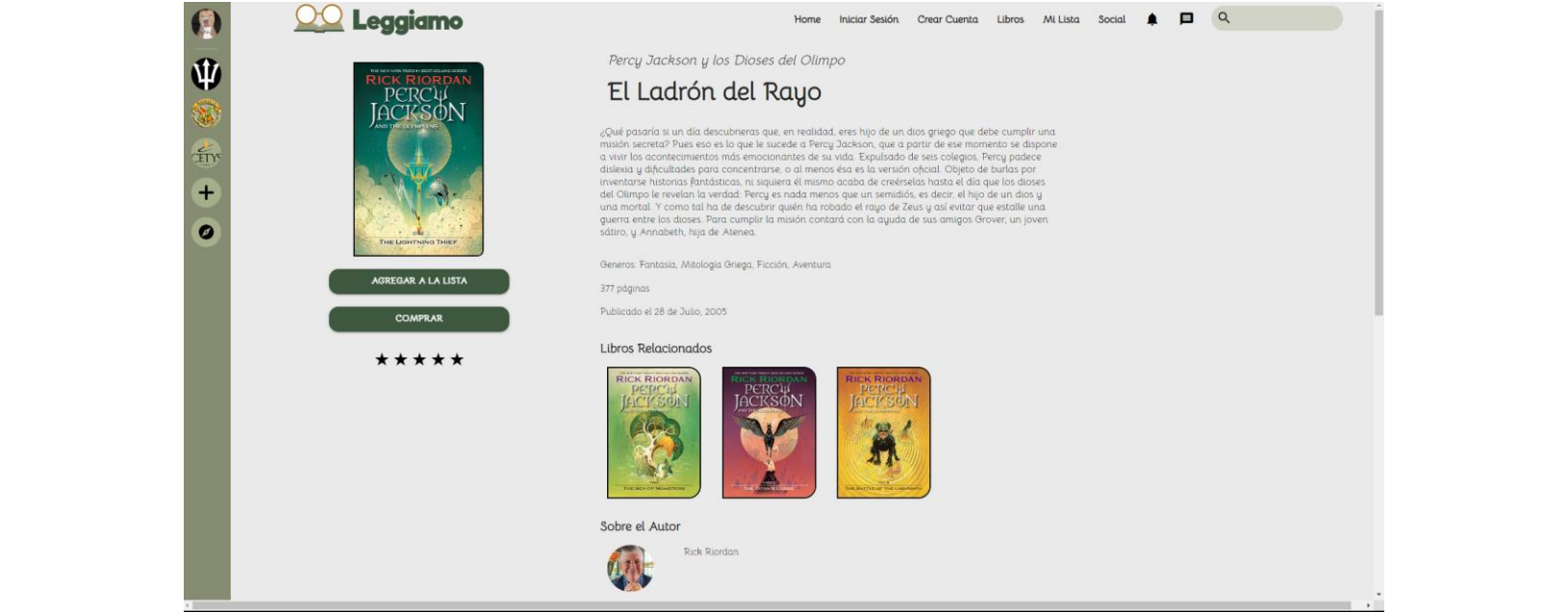Click the 'Libros Relacionados' heading
Viewport: 1568px width, 612px height.
point(656,348)
